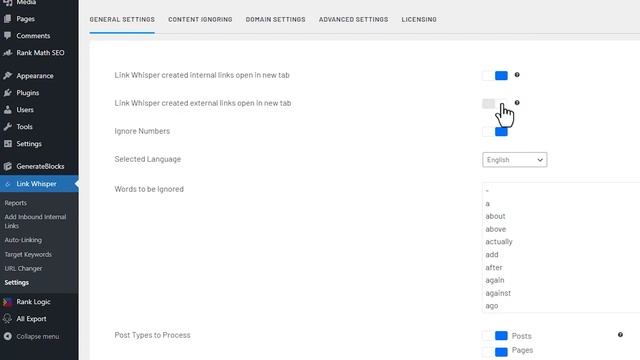
Task: Click the Appearance paintbrush icon
Action: (x=7, y=76)
